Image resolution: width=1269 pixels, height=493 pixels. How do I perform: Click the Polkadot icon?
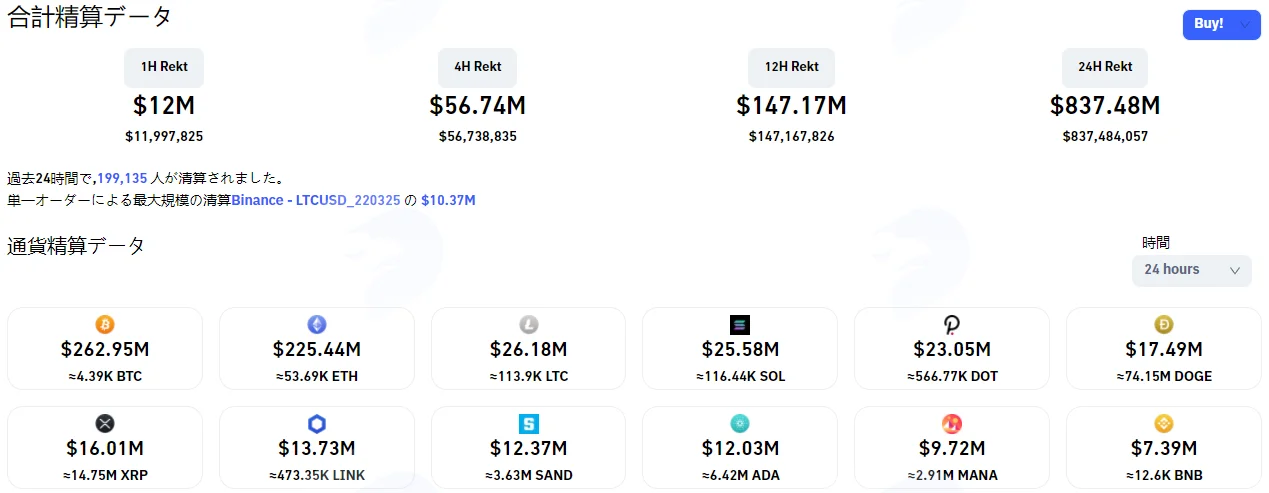(x=952, y=324)
